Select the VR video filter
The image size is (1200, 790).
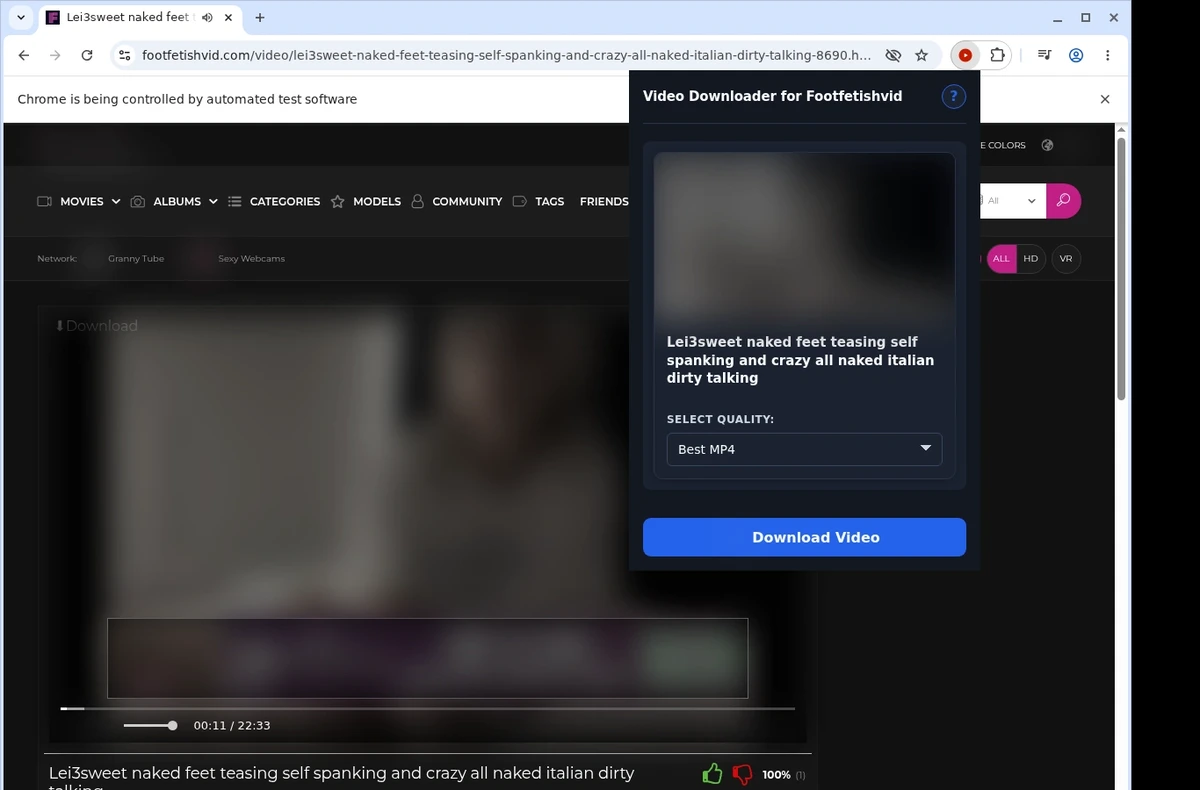pos(1066,258)
